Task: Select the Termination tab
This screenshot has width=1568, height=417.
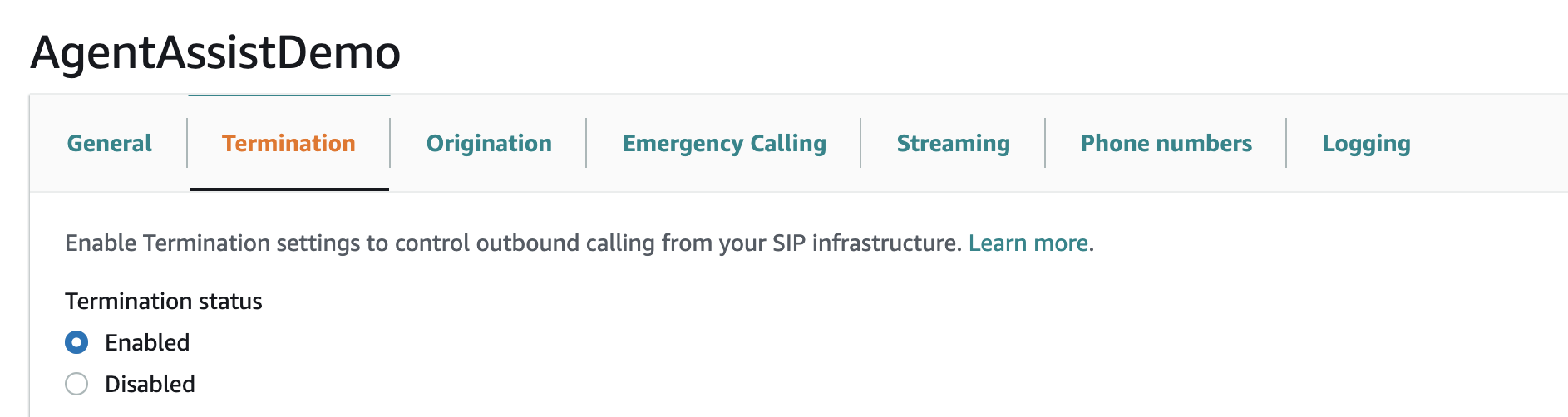Action: tap(288, 144)
